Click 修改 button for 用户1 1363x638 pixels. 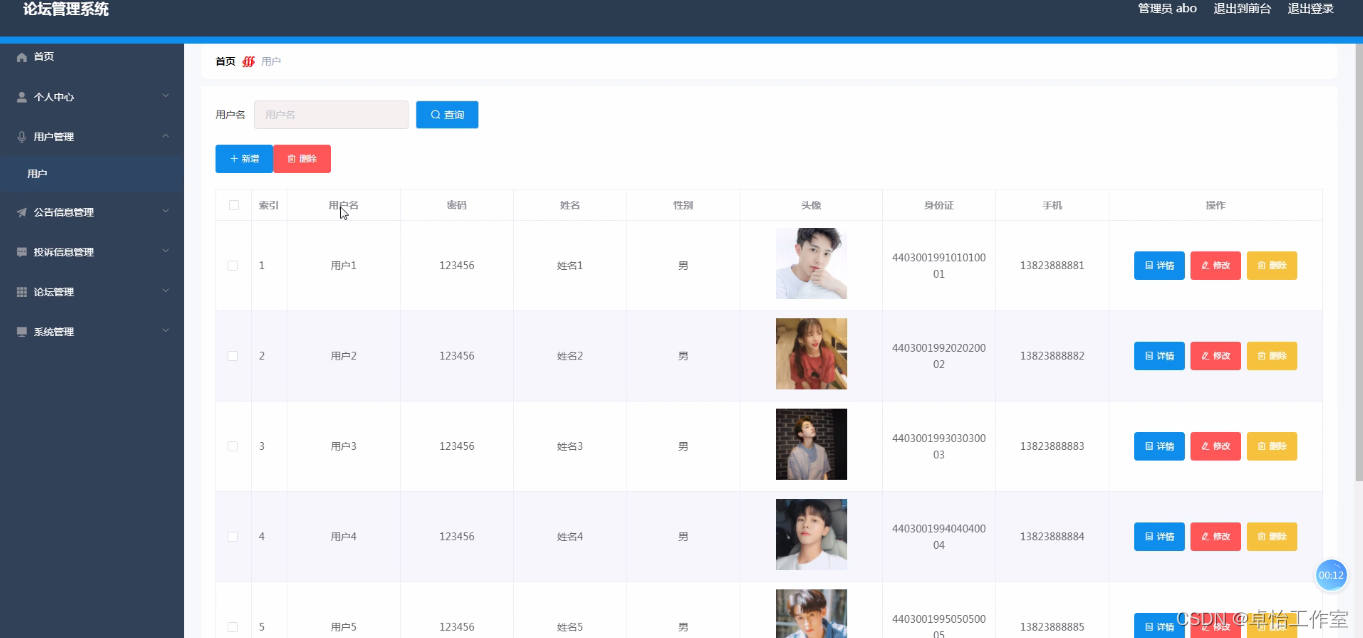tap(1216, 266)
